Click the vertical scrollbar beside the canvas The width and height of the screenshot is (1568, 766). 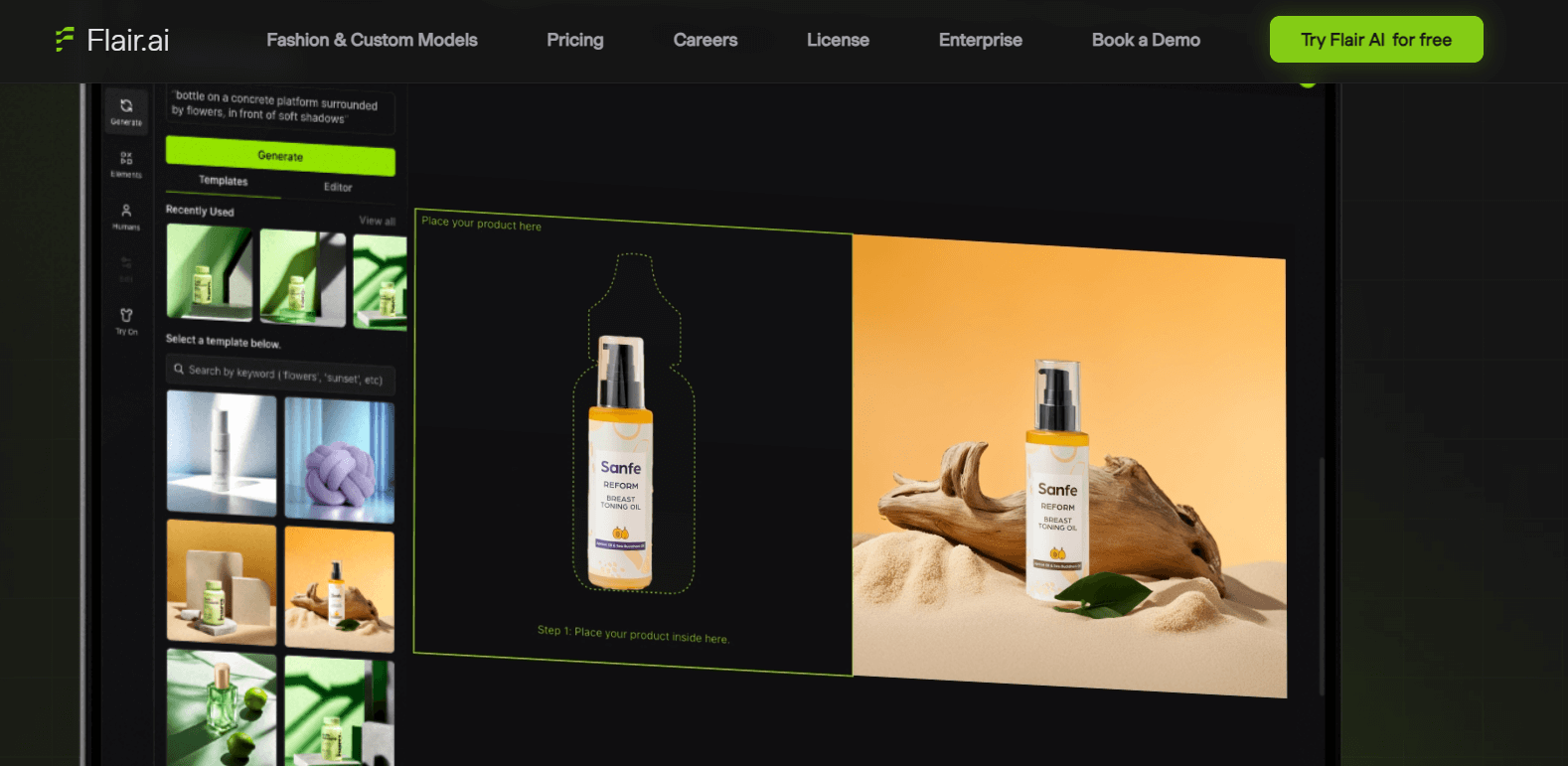coord(1322,576)
